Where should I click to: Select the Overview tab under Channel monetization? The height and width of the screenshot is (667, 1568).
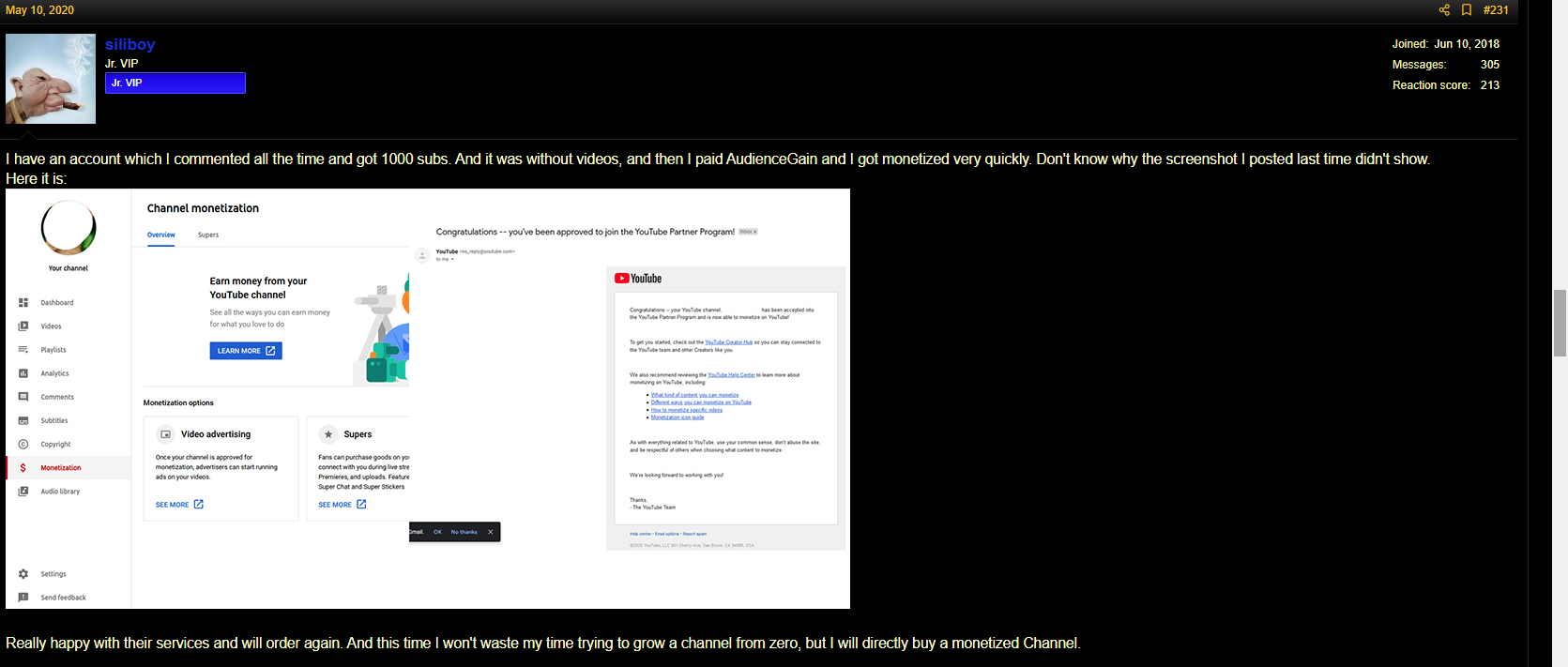161,235
